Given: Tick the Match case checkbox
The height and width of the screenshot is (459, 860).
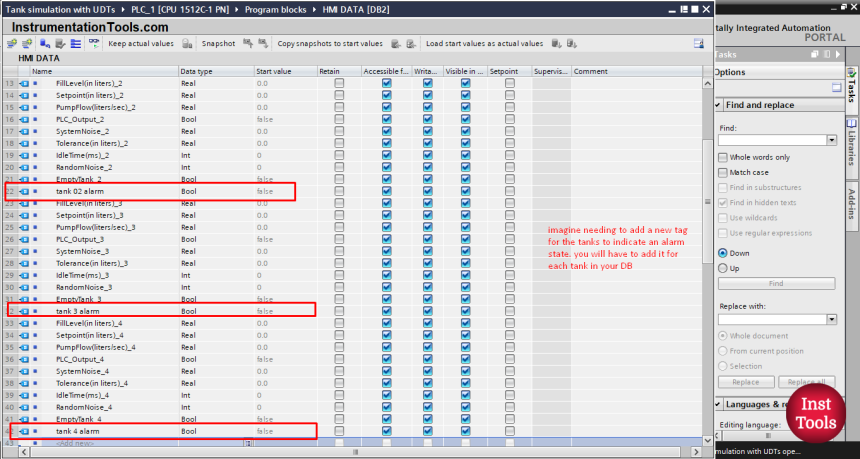Looking at the screenshot, I should pos(723,172).
